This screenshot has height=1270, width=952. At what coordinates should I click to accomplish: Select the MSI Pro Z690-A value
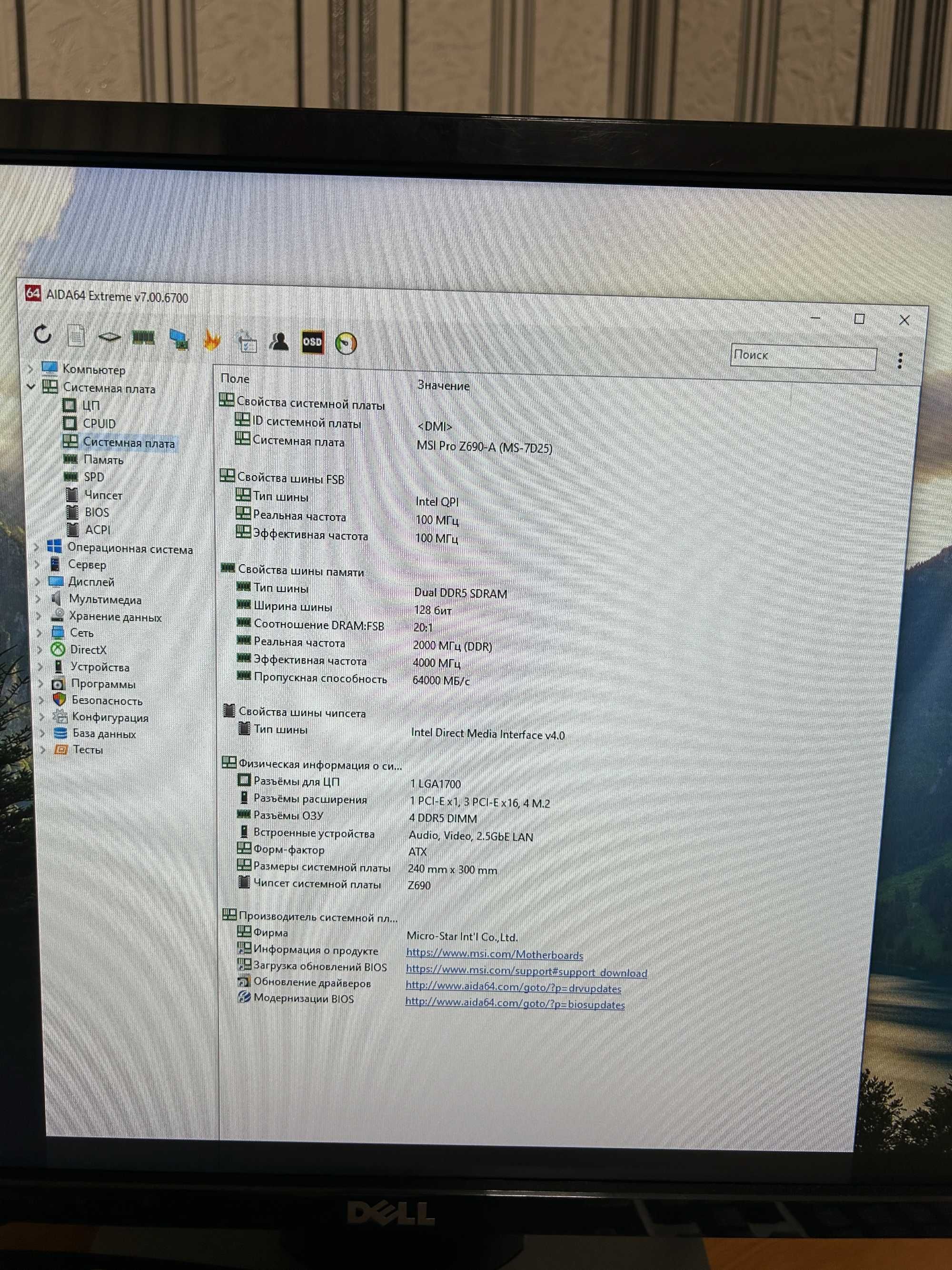pos(484,447)
